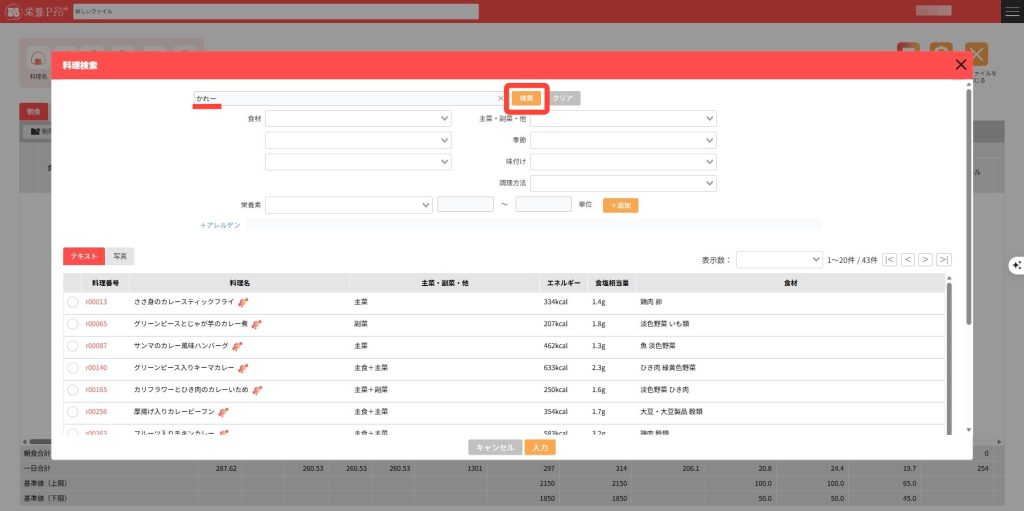Expand the 調理方法 dropdown
1024x511 pixels.
point(623,184)
